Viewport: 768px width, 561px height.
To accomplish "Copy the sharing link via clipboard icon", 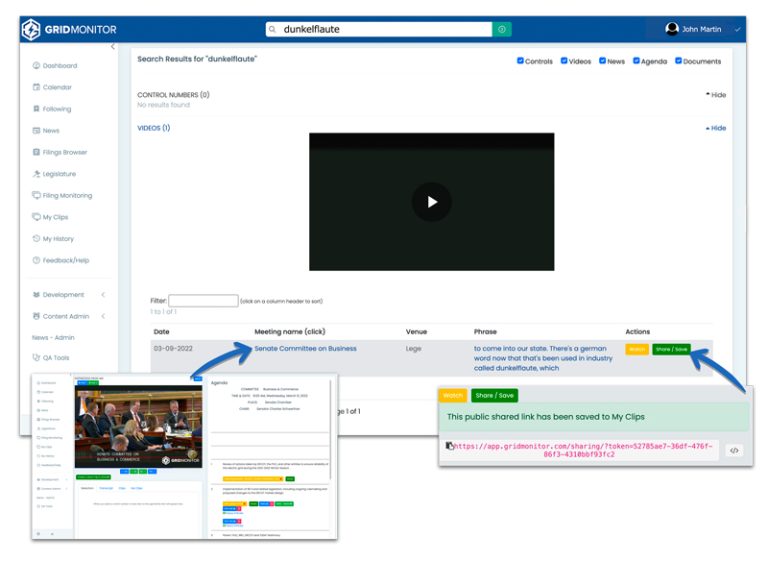I will click(449, 446).
